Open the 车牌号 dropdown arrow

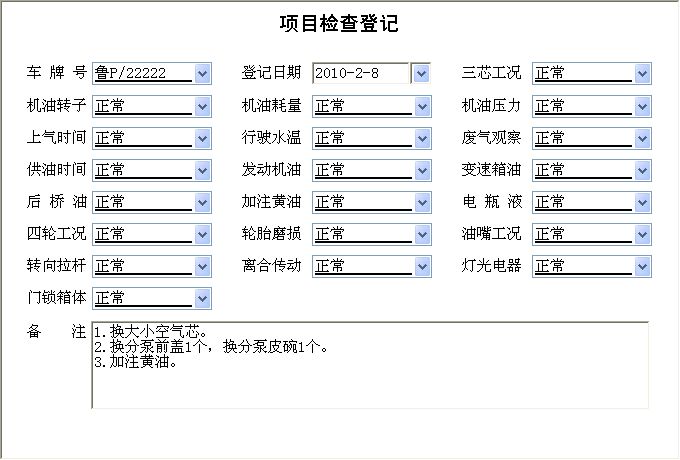[x=203, y=73]
